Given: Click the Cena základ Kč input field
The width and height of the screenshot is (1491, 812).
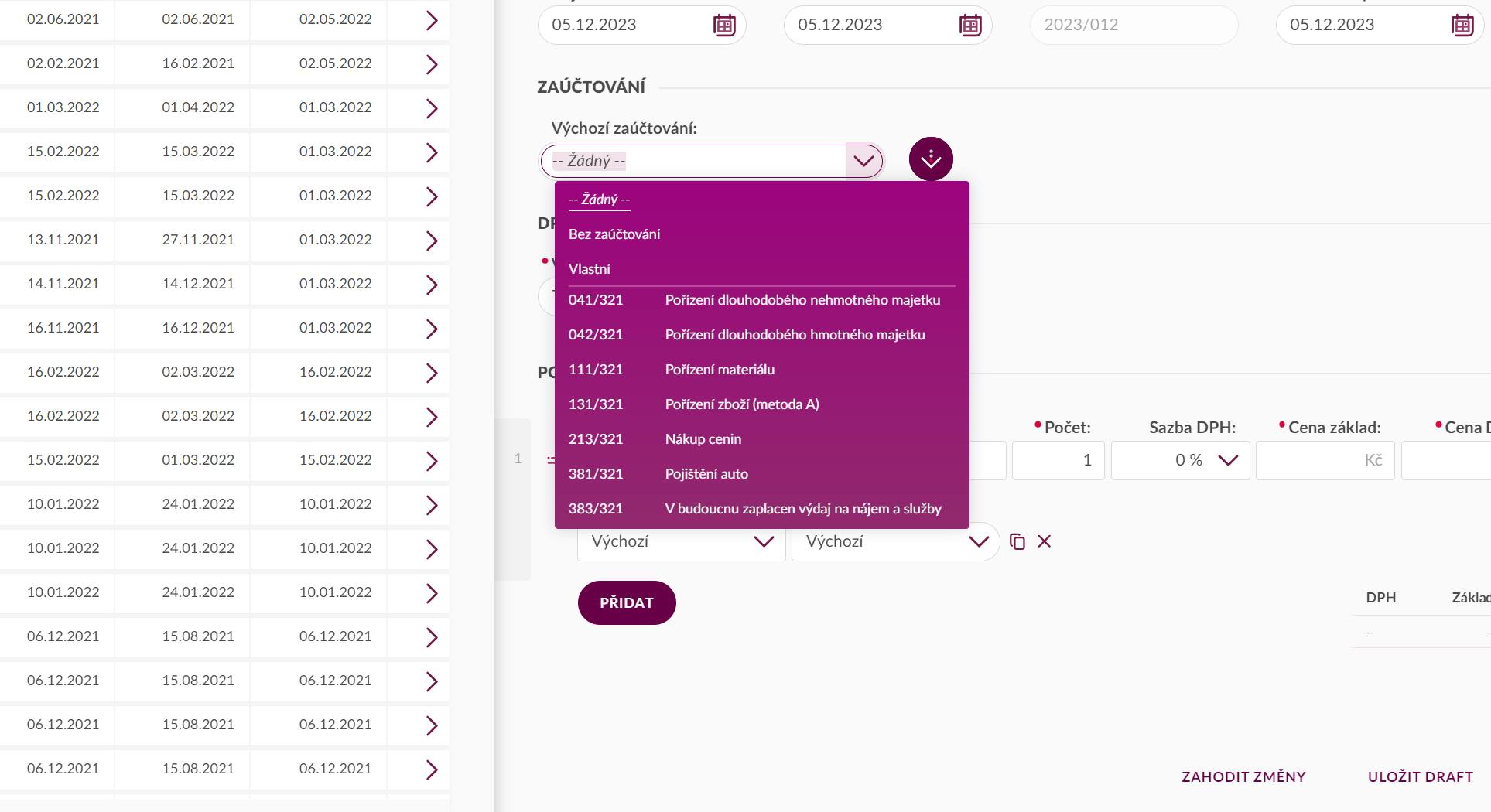Looking at the screenshot, I should (1325, 460).
